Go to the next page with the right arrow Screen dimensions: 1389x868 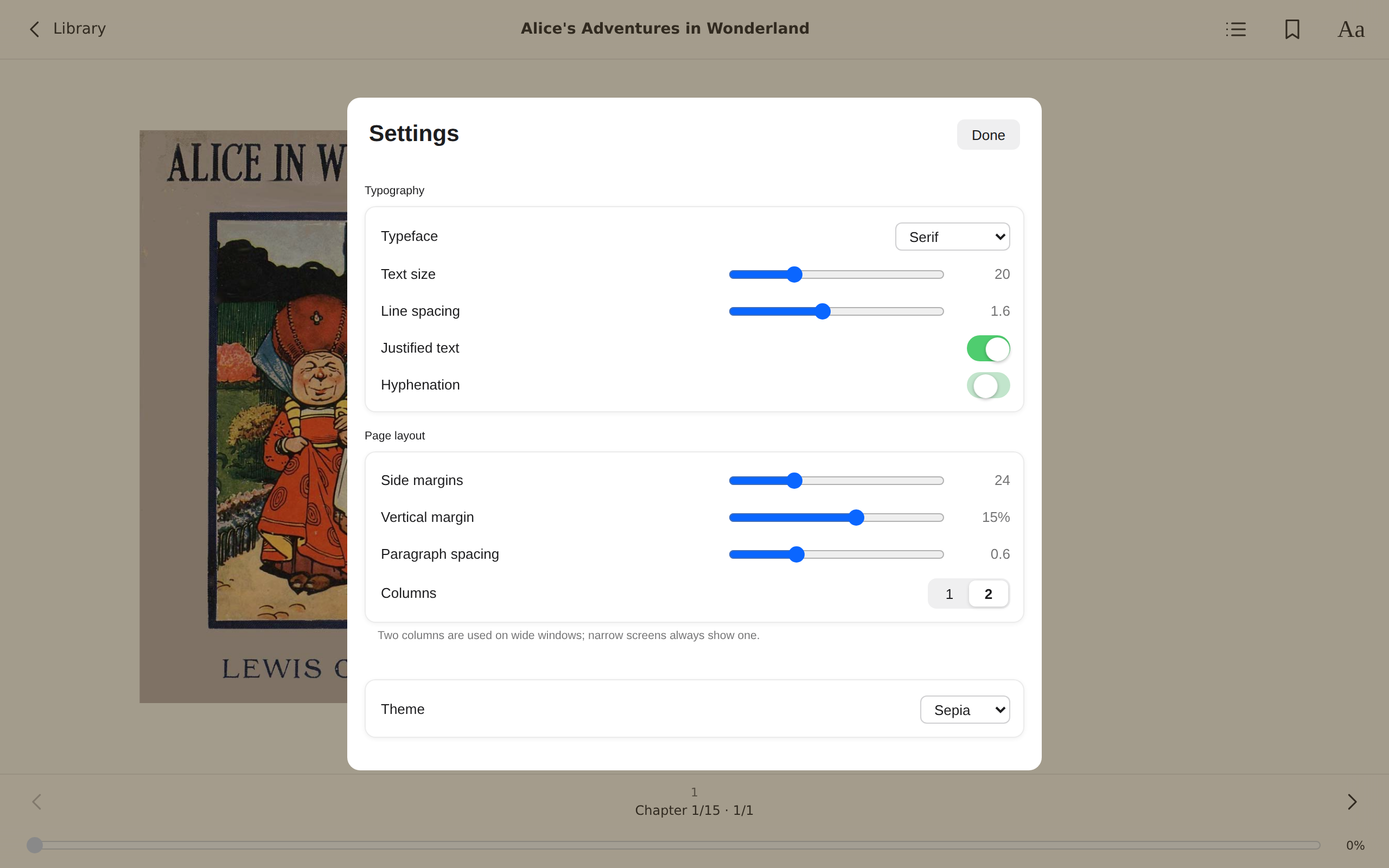coord(1352,802)
